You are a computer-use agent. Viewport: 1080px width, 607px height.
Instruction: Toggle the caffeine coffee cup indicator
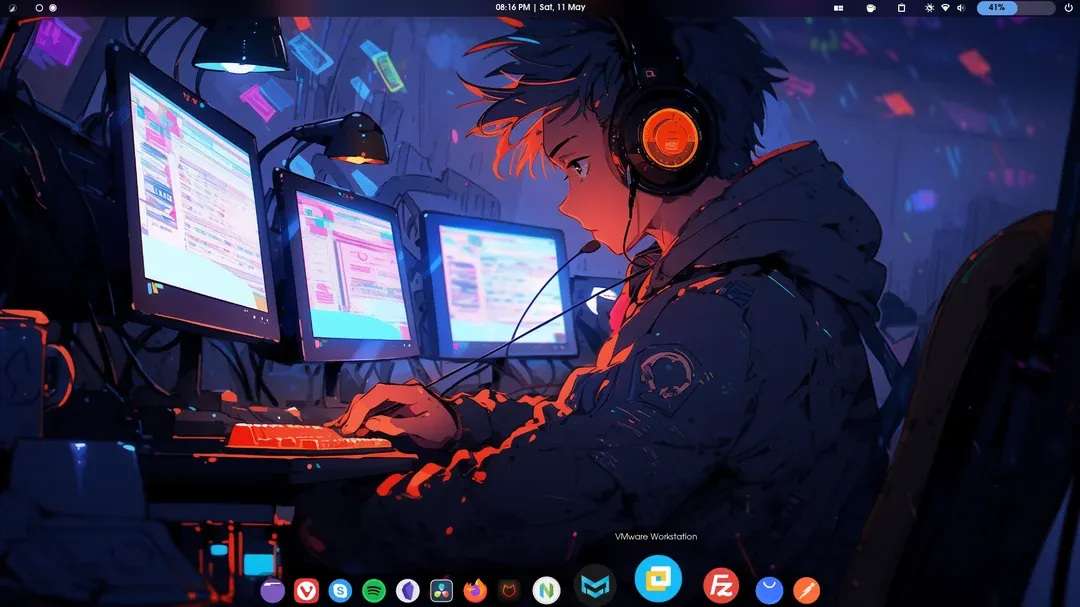[871, 8]
